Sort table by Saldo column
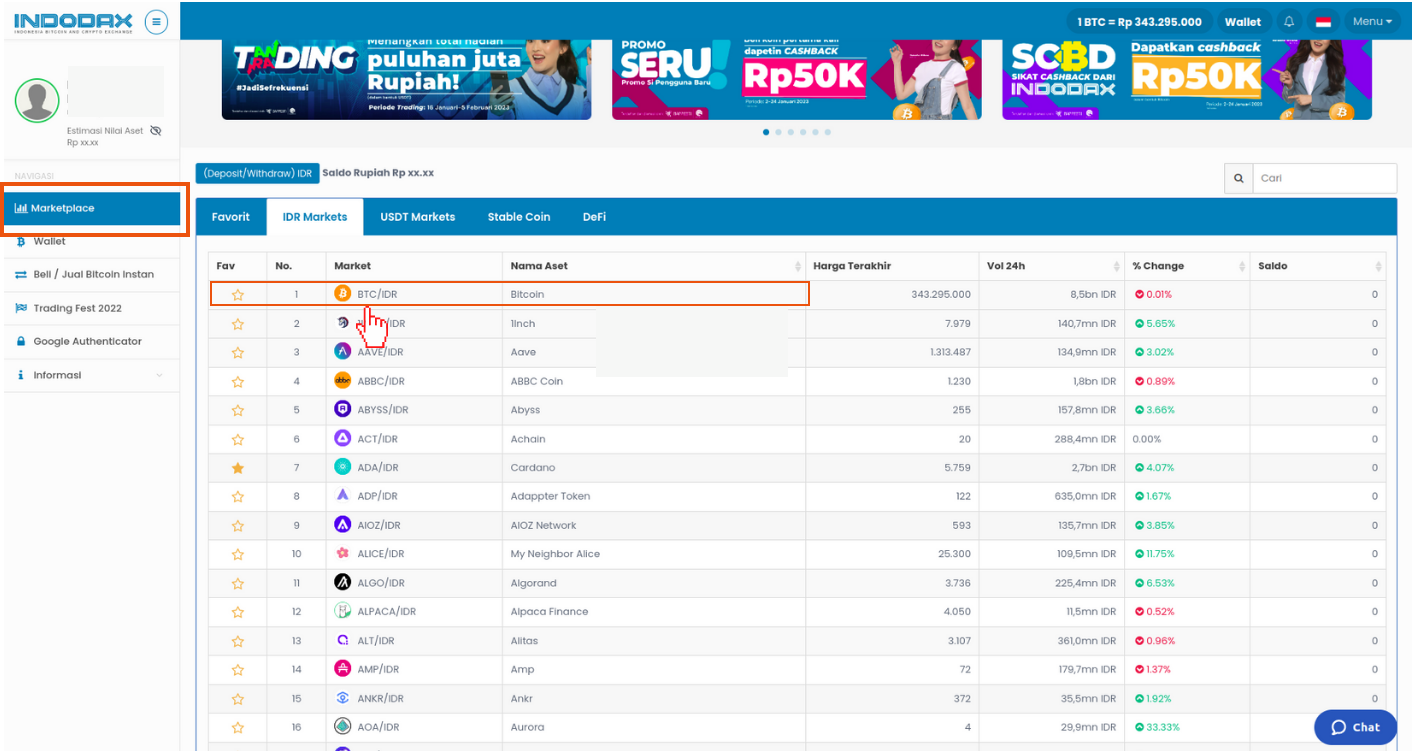This screenshot has width=1412, height=751. (x=1318, y=266)
